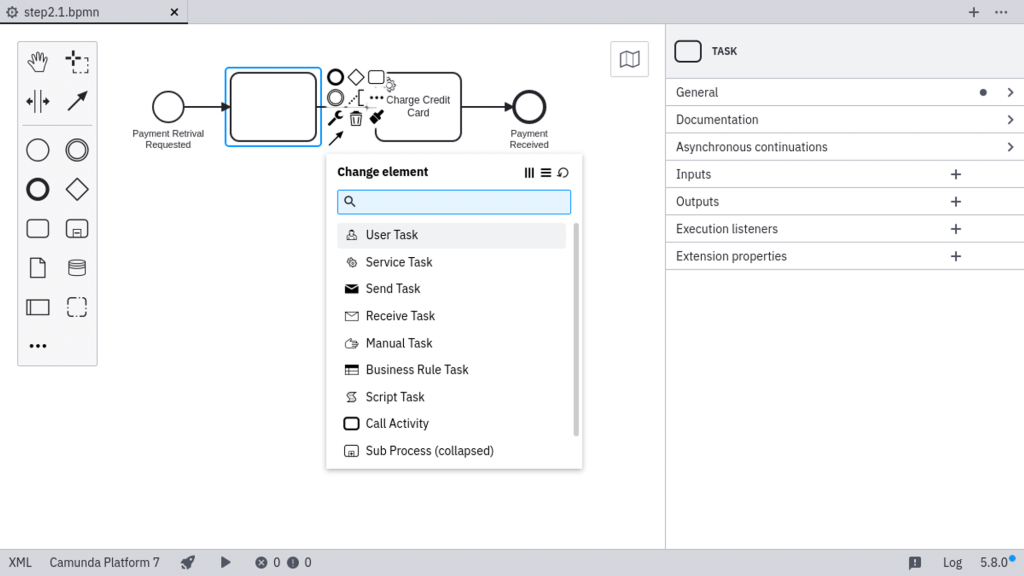Open the tab bar overflow menu
The width and height of the screenshot is (1024, 576).
pos(1001,12)
